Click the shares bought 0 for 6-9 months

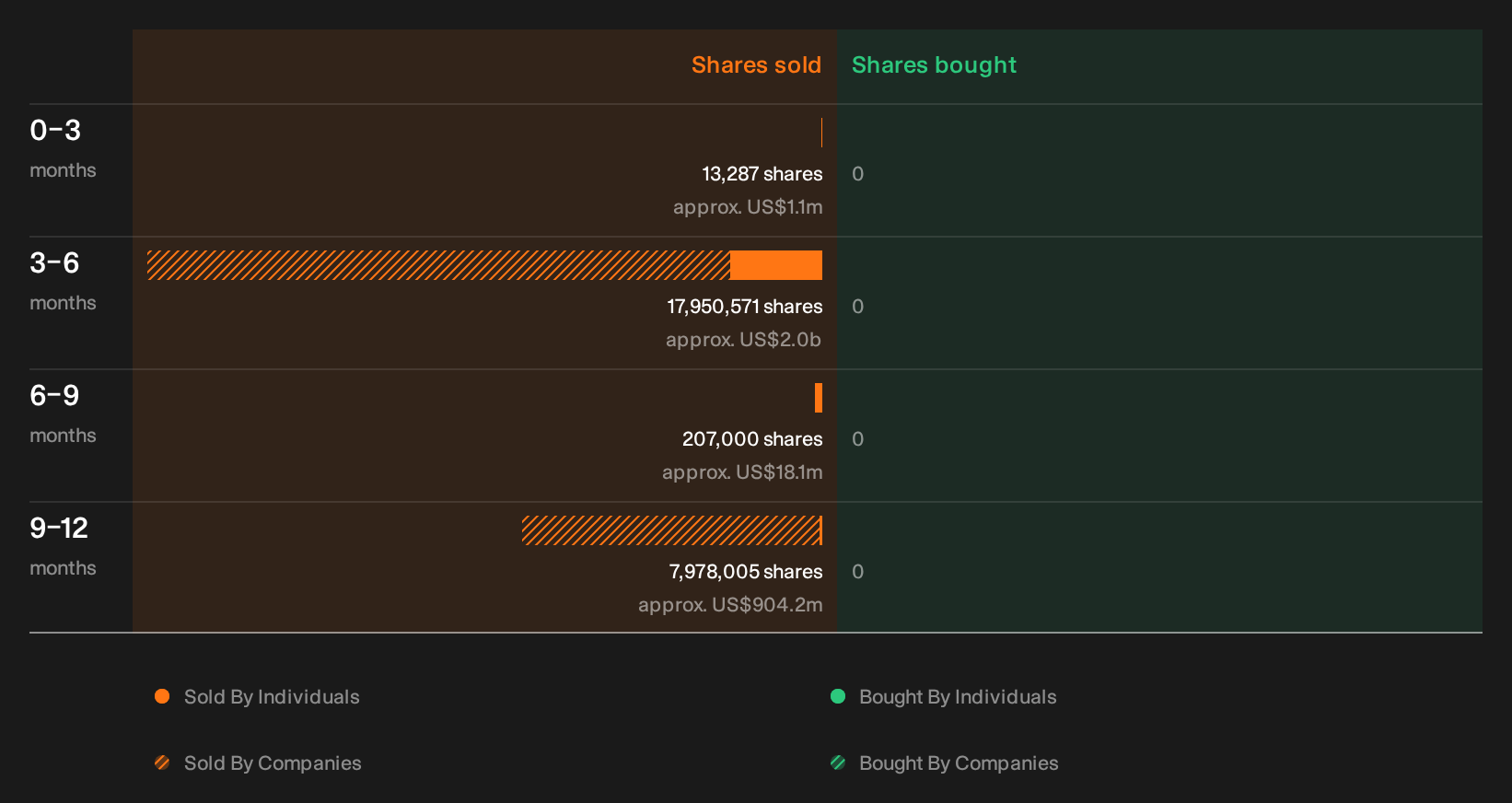tap(857, 439)
